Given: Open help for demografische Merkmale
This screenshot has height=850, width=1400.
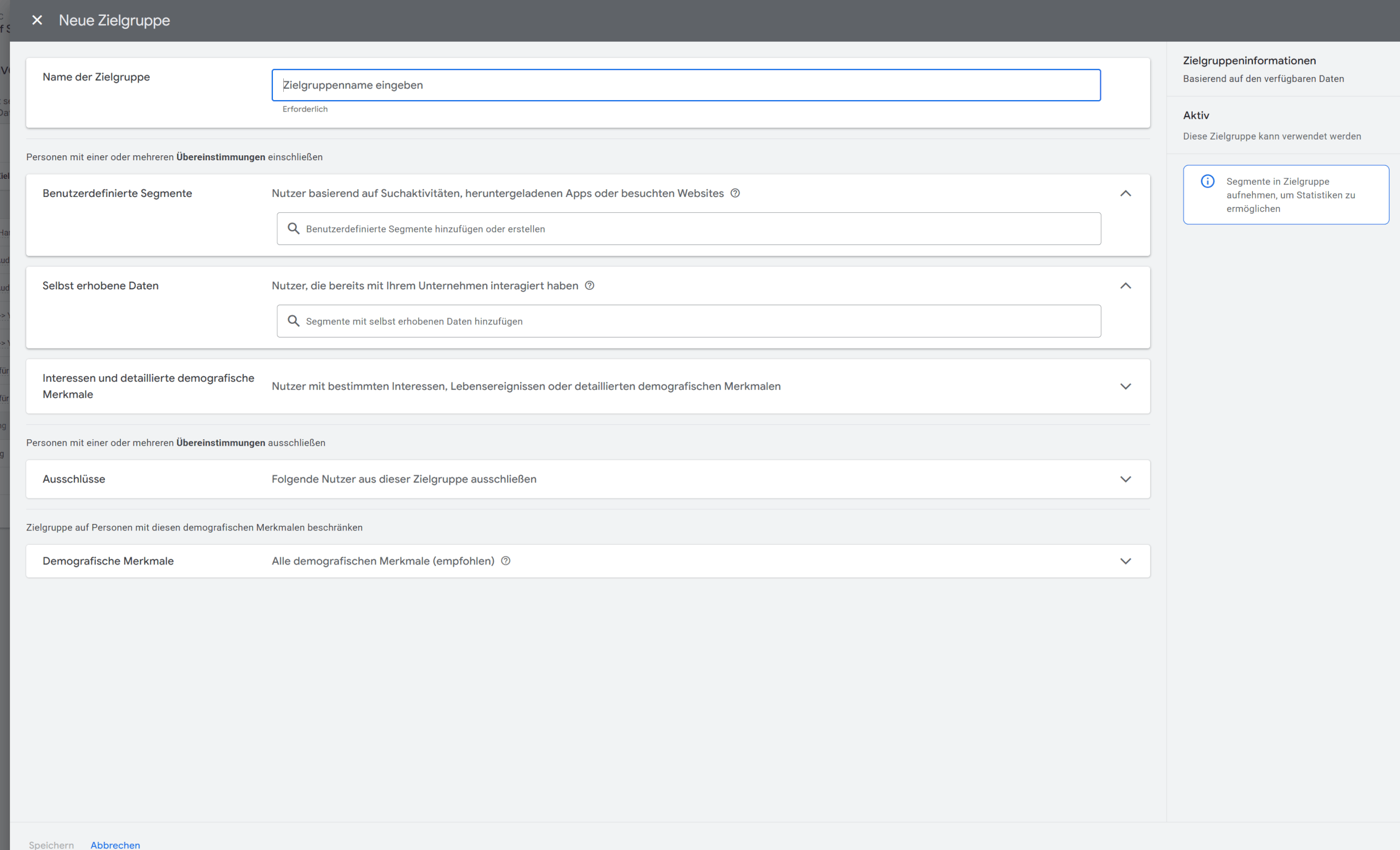Looking at the screenshot, I should coord(505,561).
